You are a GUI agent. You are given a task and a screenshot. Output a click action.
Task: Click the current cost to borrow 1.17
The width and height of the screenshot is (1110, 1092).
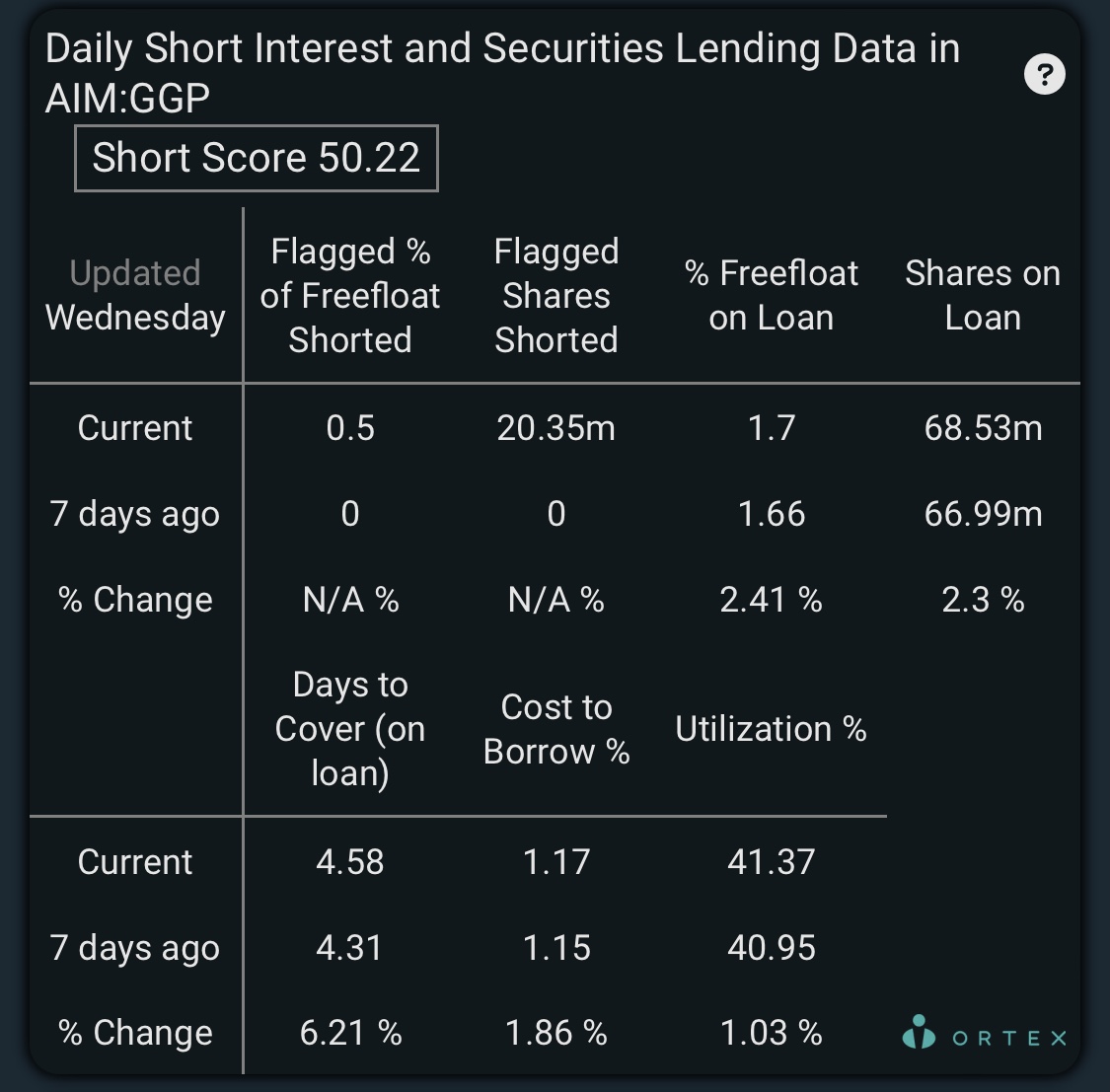tap(556, 862)
